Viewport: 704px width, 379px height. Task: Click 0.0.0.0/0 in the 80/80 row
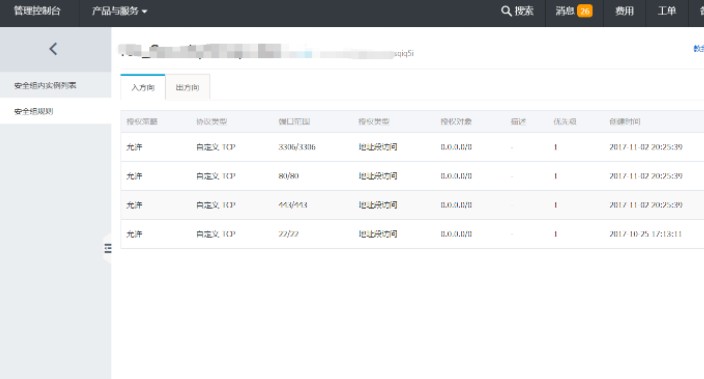(456, 176)
